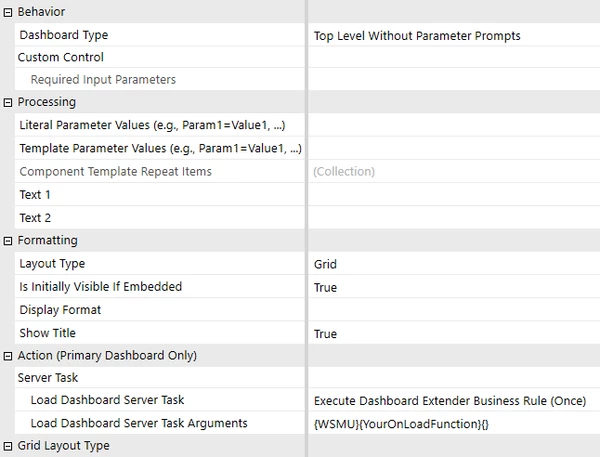Click the Literal Parameter Values field
Viewport: 600px width, 457px height.
click(x=454, y=125)
